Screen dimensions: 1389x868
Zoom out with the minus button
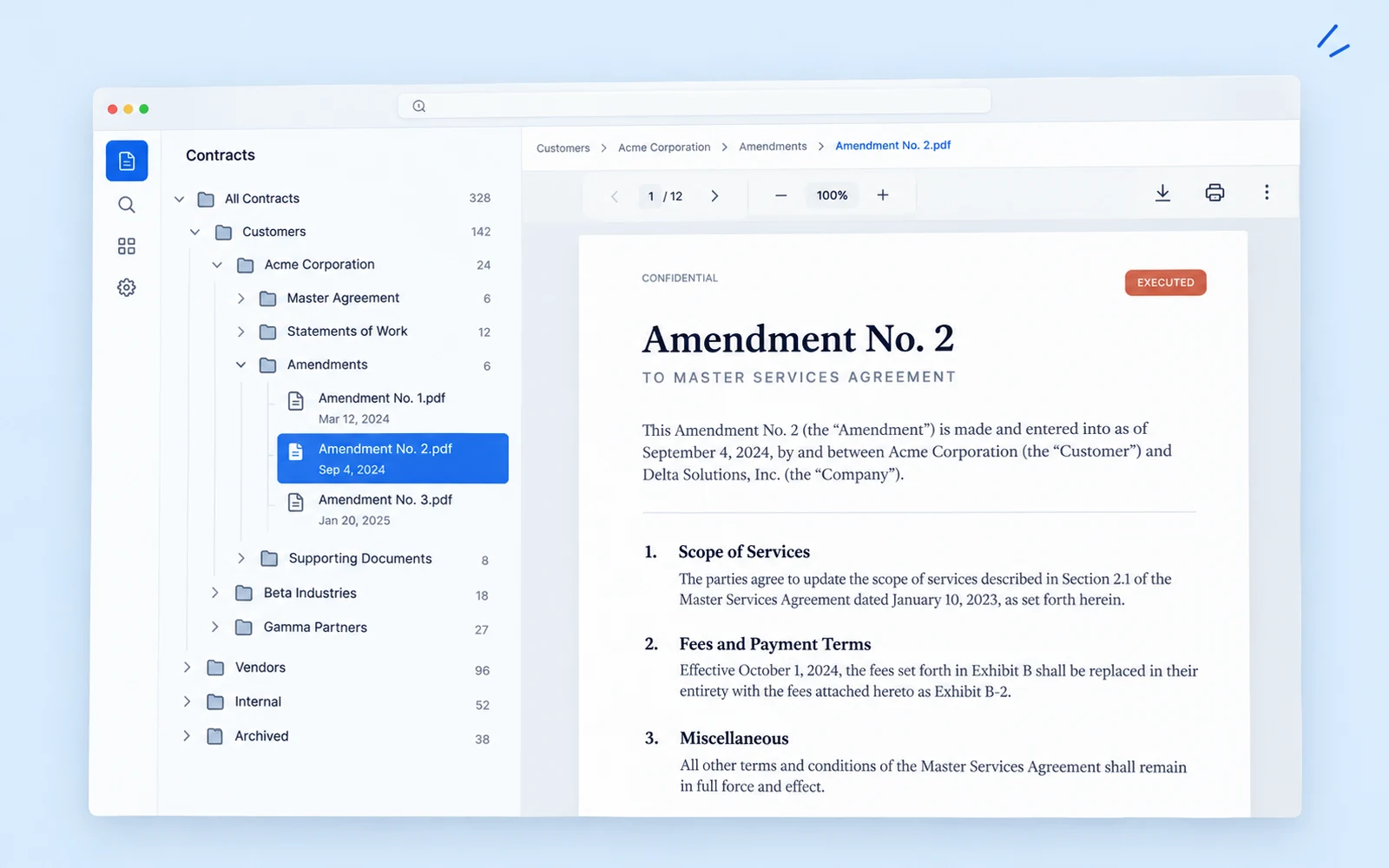(x=780, y=195)
